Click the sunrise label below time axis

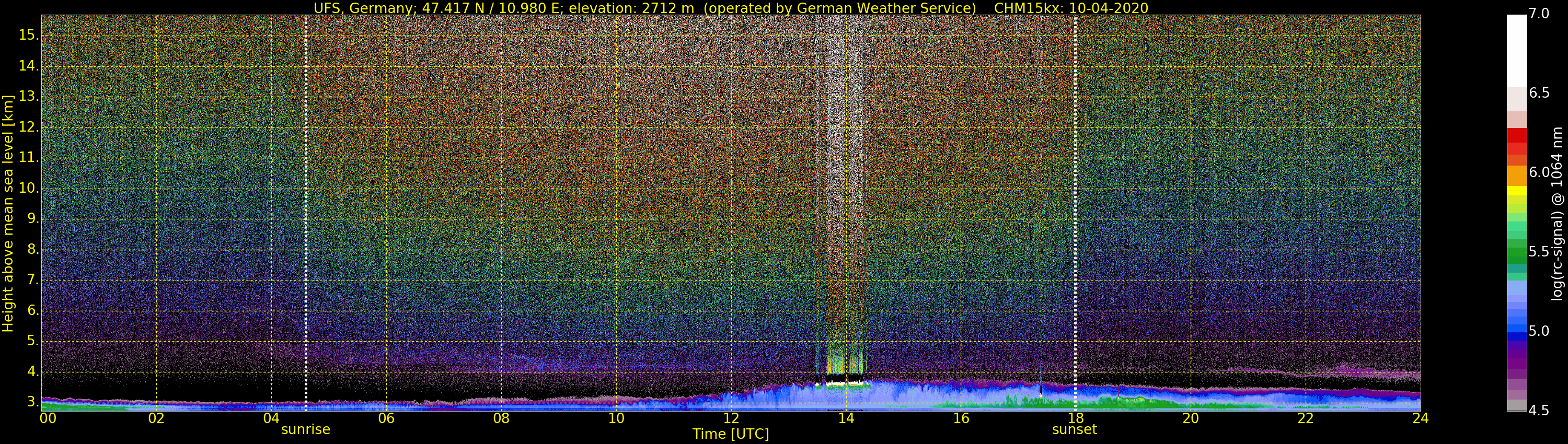tap(305, 429)
